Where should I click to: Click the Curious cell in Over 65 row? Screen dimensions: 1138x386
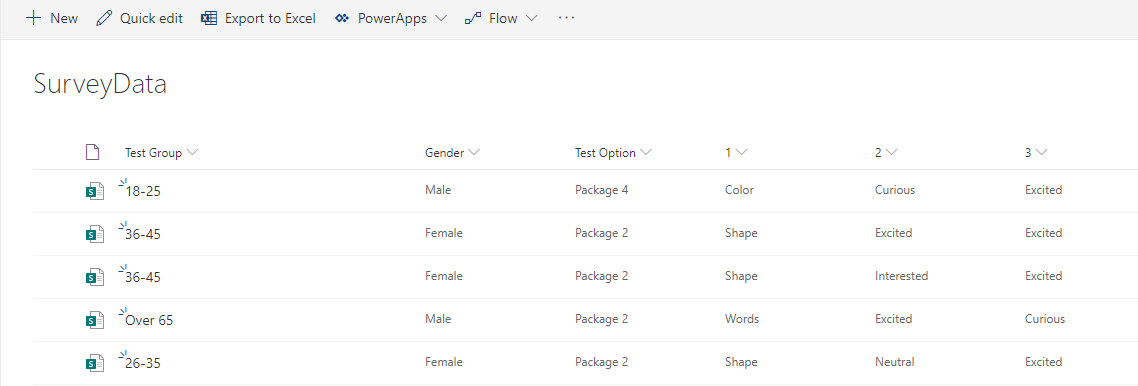[x=1045, y=319]
